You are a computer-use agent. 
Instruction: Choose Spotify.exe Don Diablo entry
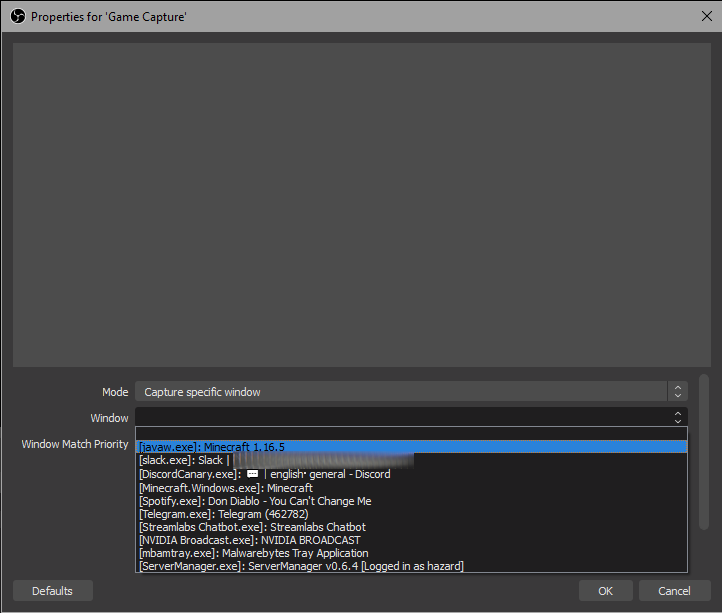pos(411,501)
